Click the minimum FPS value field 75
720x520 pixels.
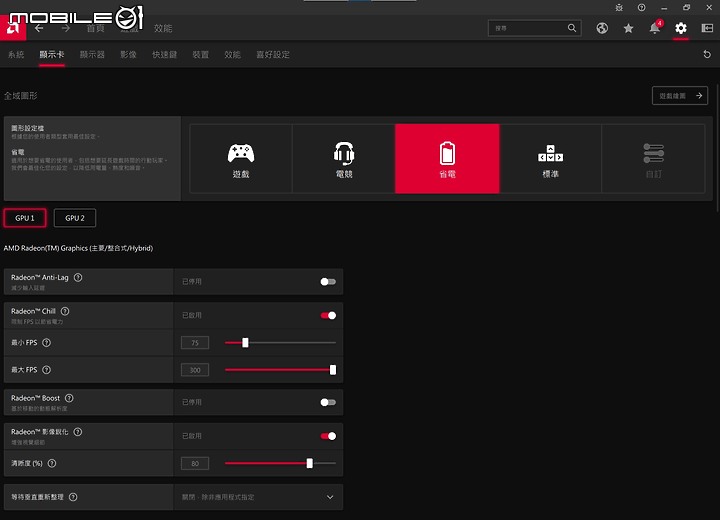click(195, 343)
